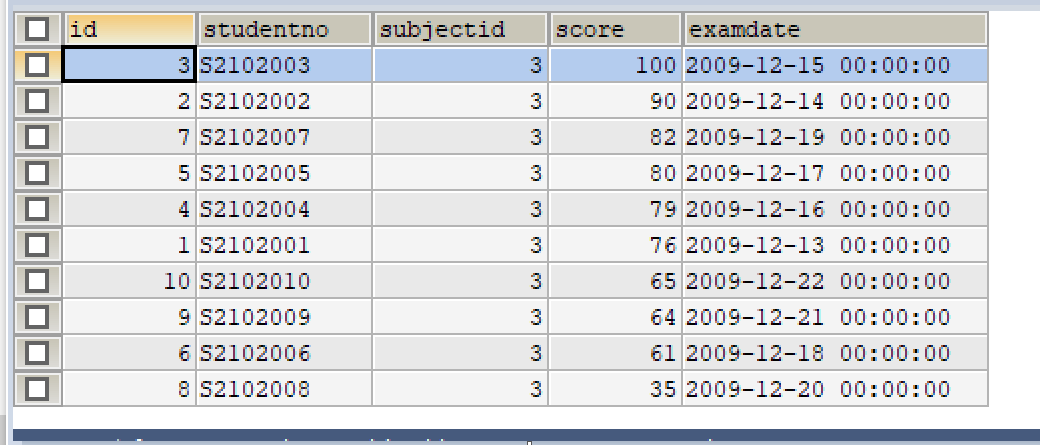Screen dimensions: 1040x445
Task: Select the id cell of row S2102010
Action: (x=129, y=281)
